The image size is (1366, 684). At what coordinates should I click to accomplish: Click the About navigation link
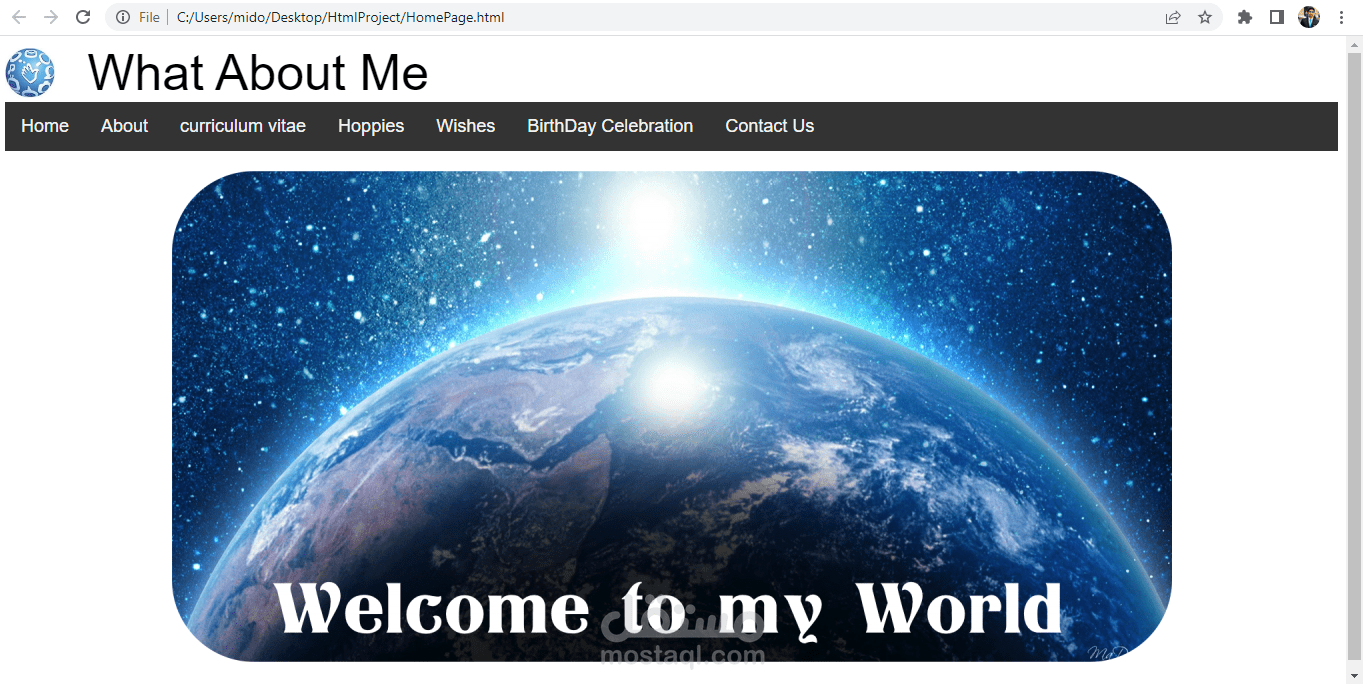tap(123, 126)
